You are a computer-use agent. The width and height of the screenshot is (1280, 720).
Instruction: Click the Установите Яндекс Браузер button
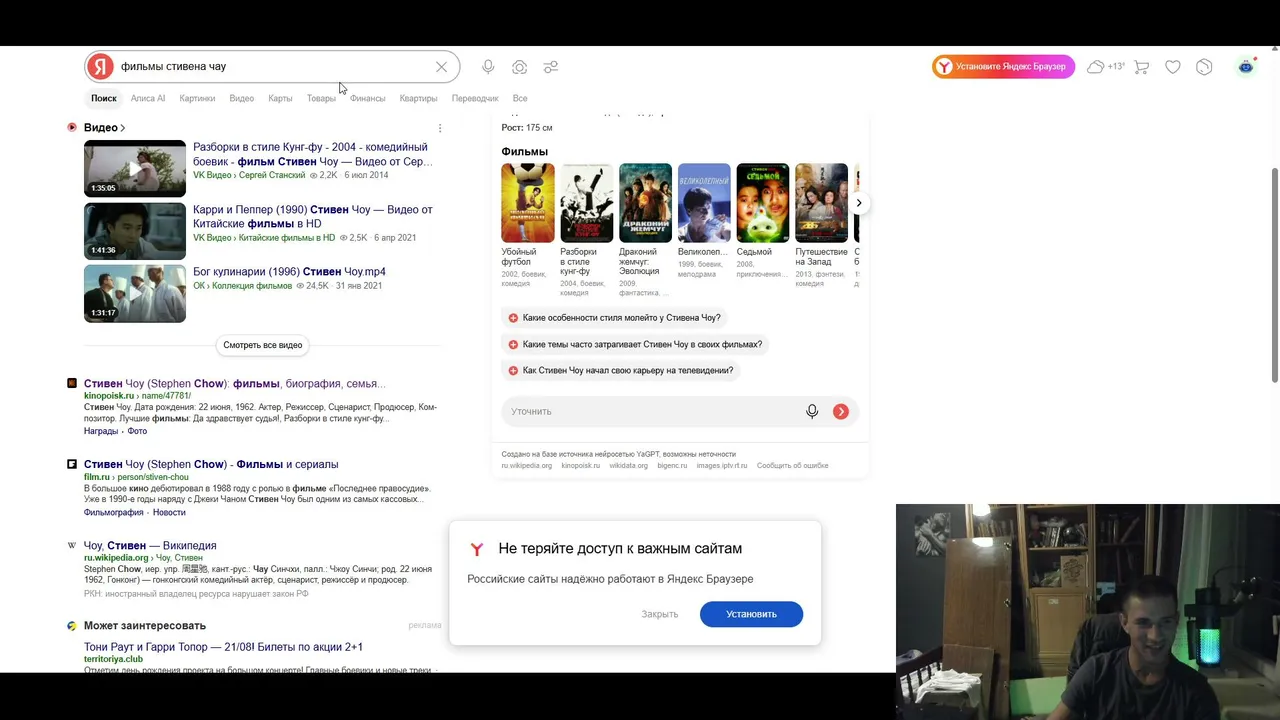[x=1003, y=67]
